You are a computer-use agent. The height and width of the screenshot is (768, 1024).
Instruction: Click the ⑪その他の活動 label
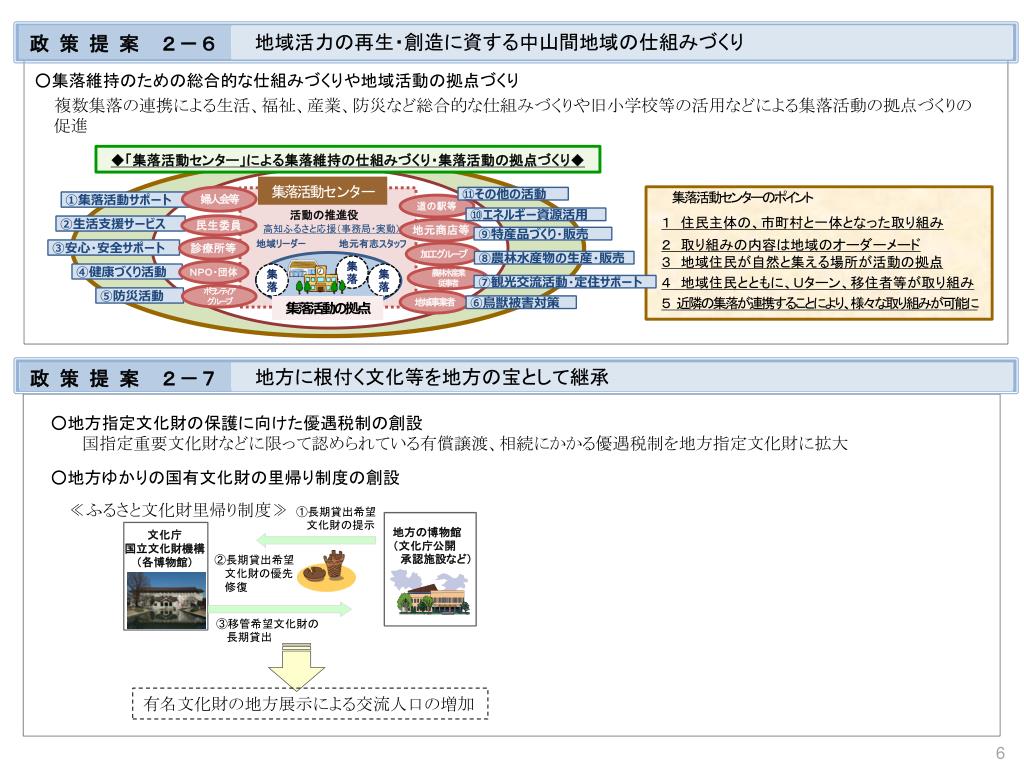coord(513,194)
